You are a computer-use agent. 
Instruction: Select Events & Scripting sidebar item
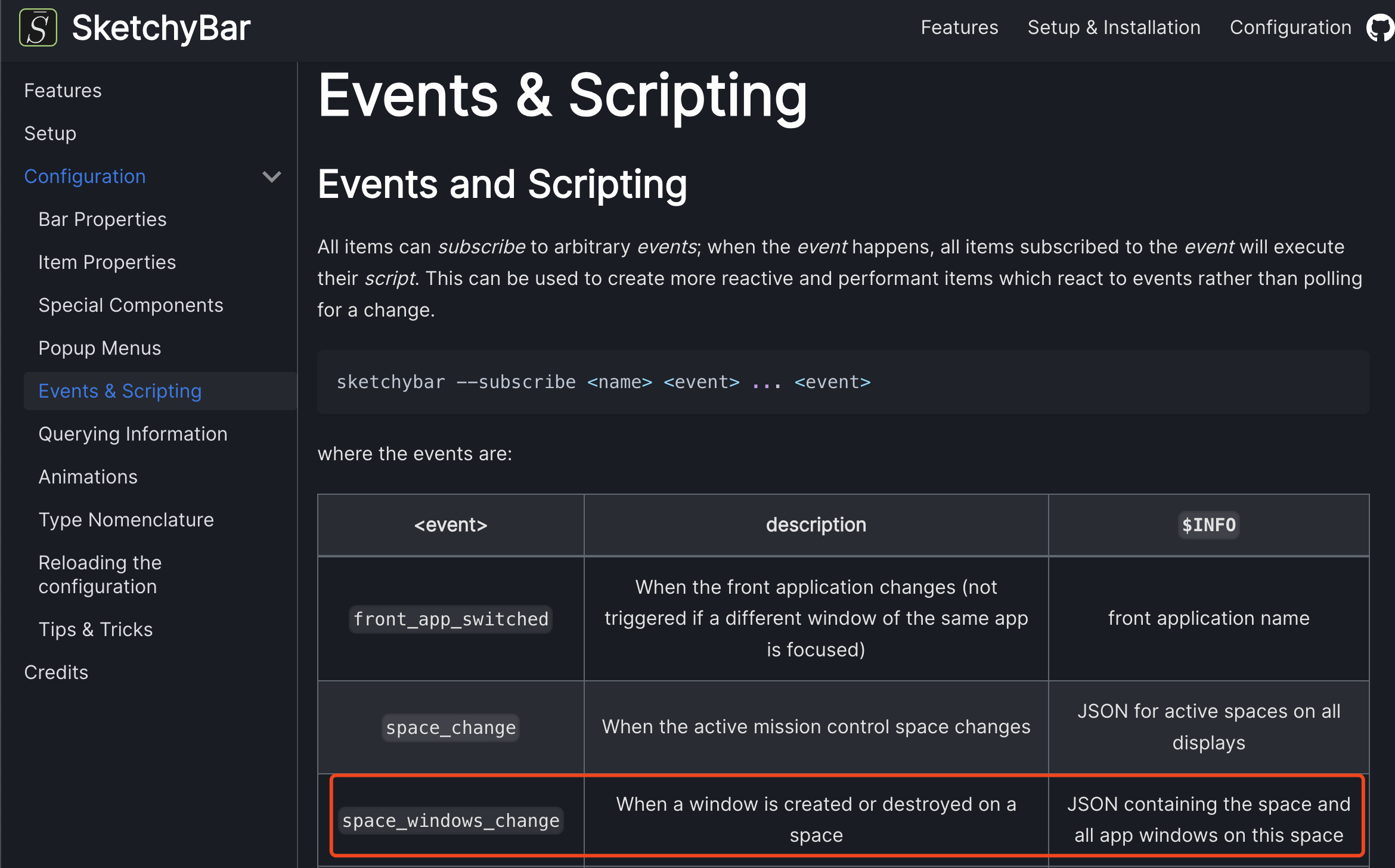pos(120,391)
